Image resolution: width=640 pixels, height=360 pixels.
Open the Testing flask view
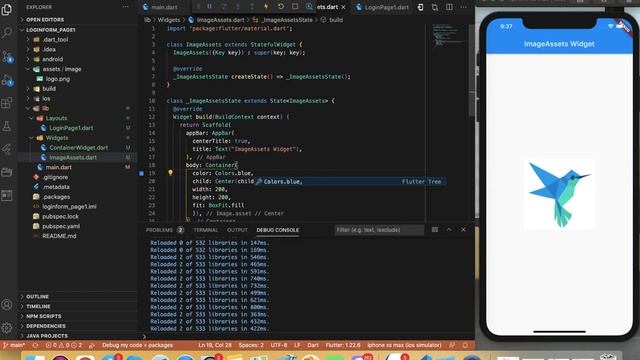point(7,126)
